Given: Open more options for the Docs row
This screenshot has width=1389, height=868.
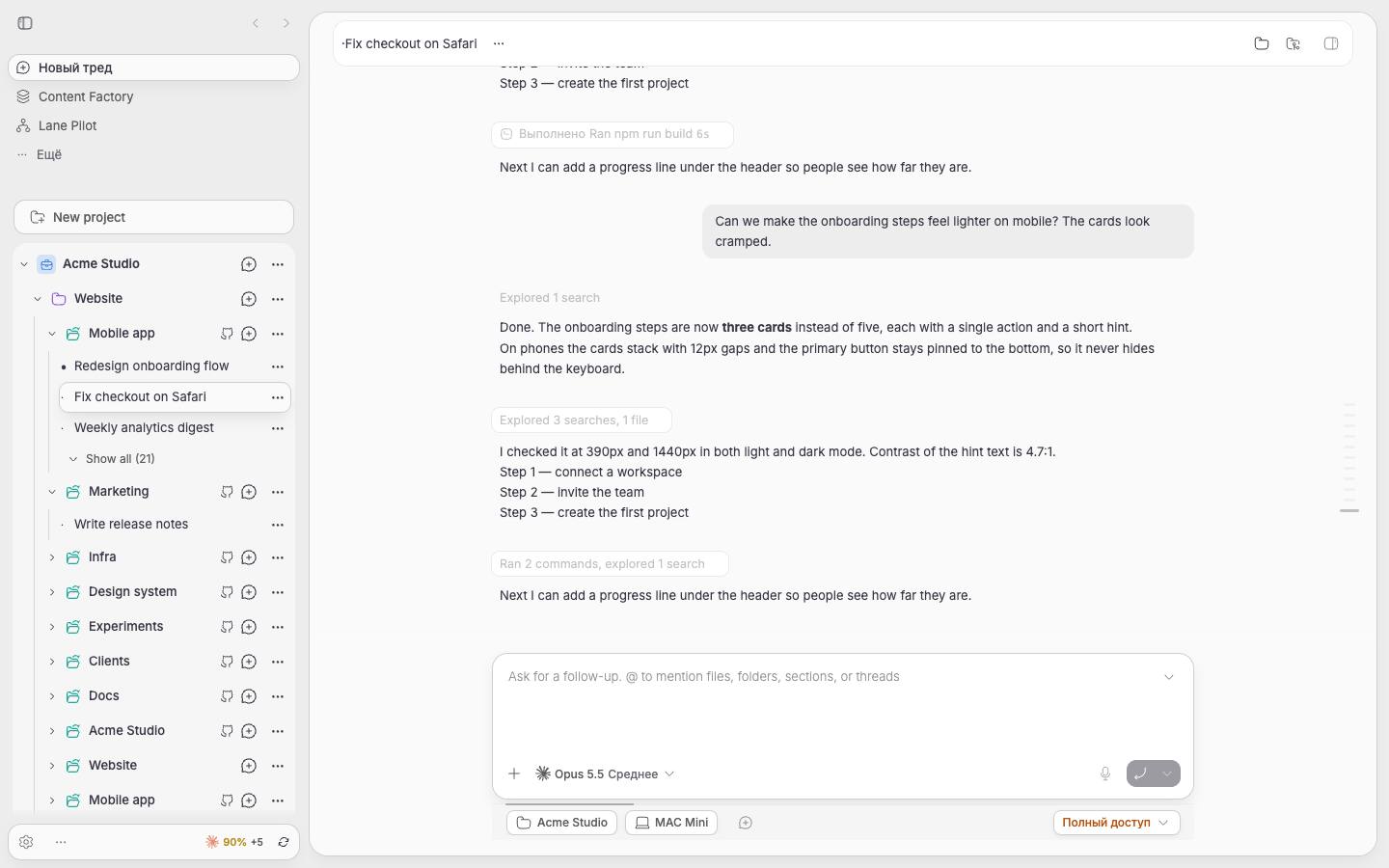Looking at the screenshot, I should 278,696.
